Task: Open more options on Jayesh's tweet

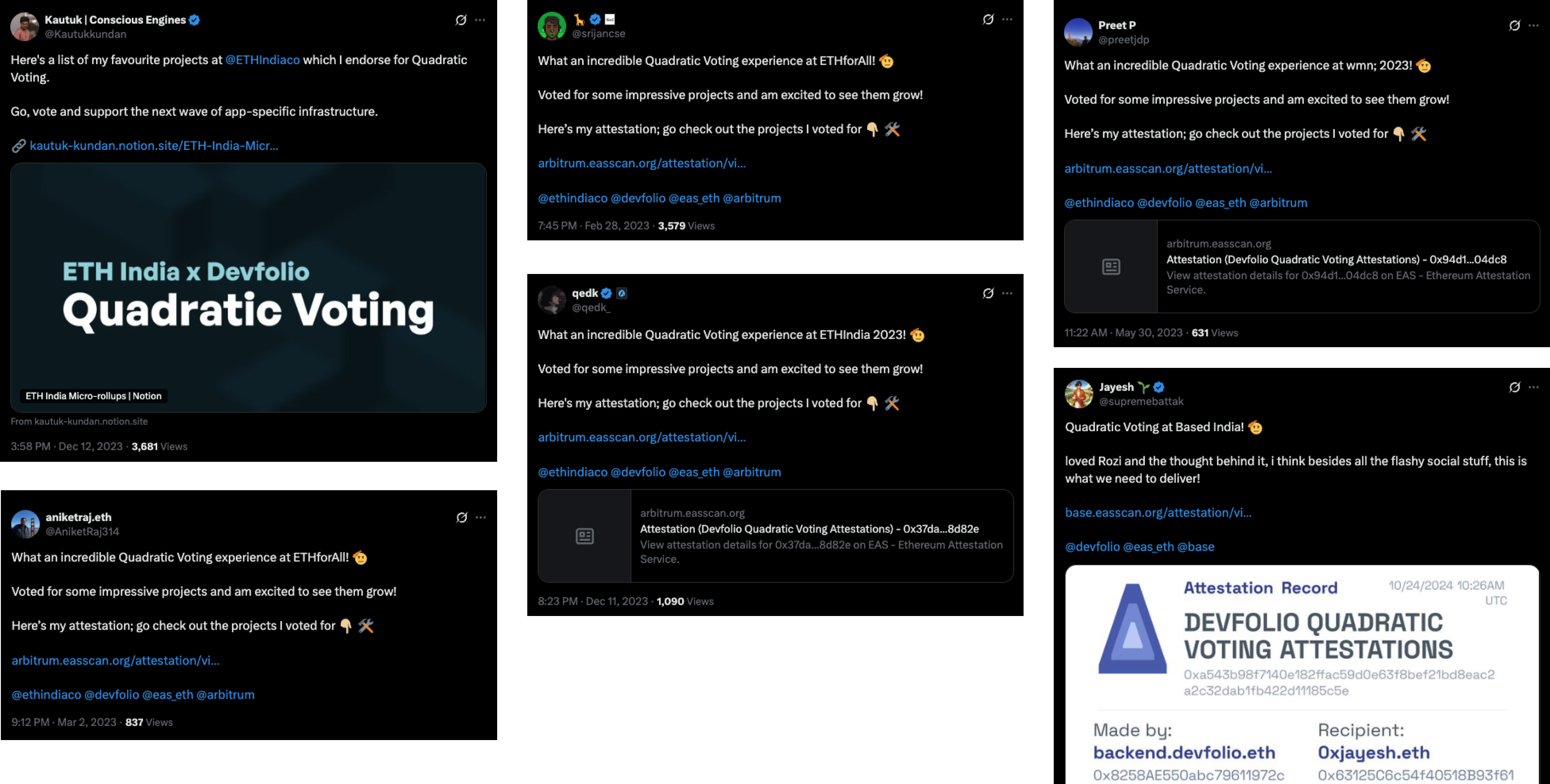Action: (1534, 387)
